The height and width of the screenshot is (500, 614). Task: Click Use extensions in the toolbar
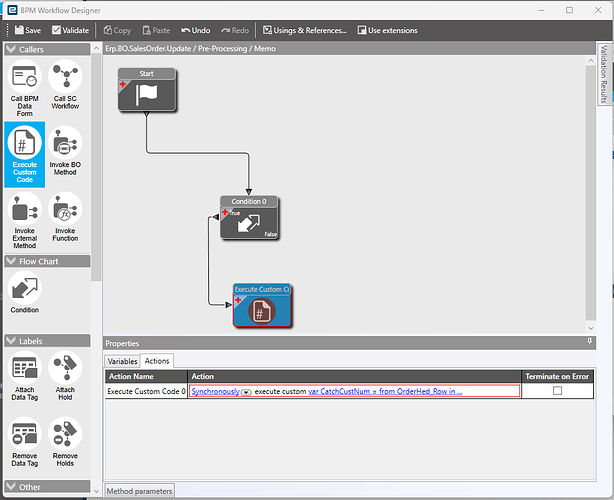point(387,30)
